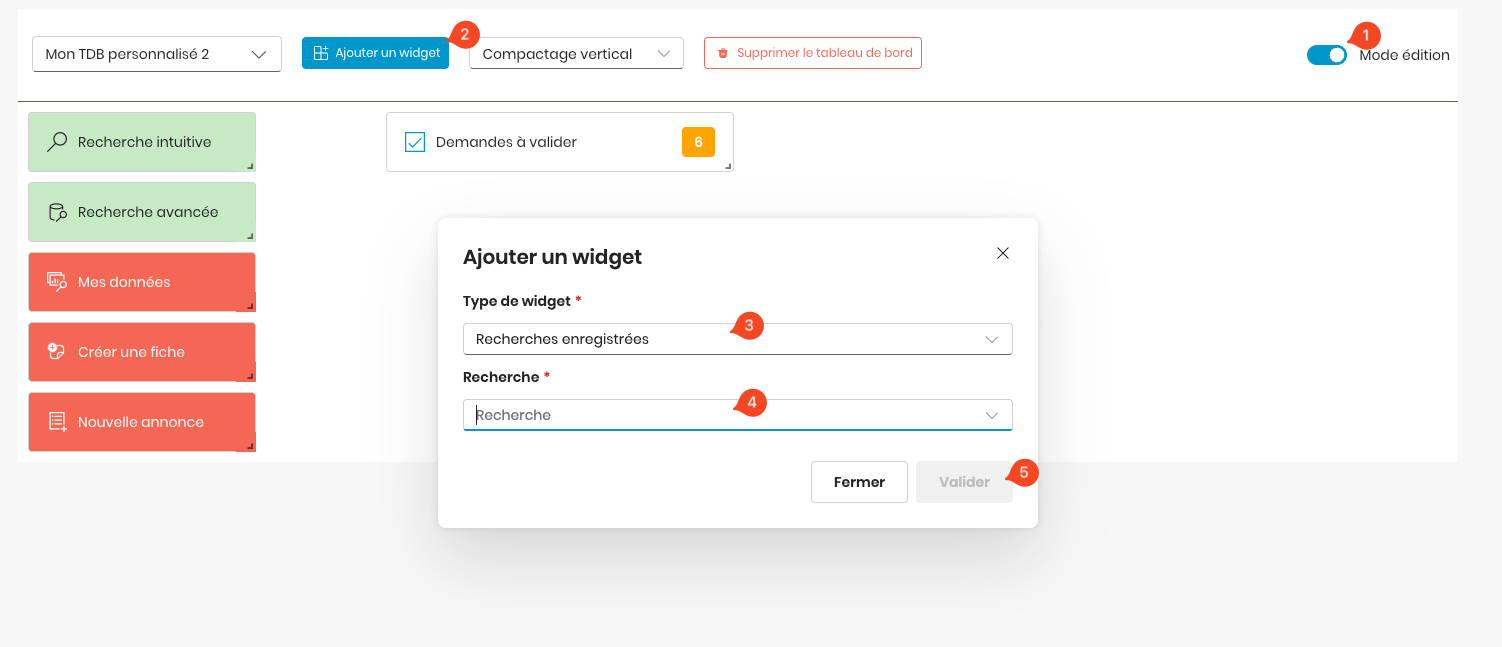Click the Créer une fiche widget icon
Image resolution: width=1502 pixels, height=647 pixels.
pyautogui.click(x=57, y=352)
